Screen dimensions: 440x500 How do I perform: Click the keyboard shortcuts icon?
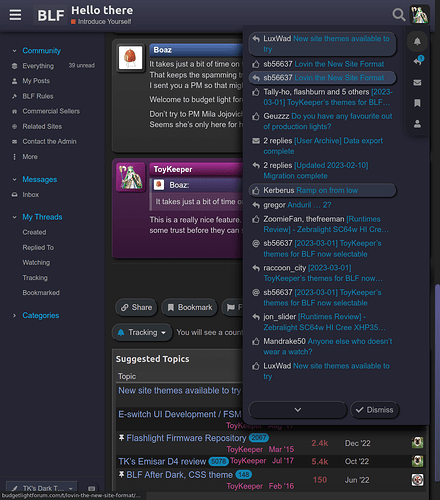pyautogui.click(x=91, y=488)
